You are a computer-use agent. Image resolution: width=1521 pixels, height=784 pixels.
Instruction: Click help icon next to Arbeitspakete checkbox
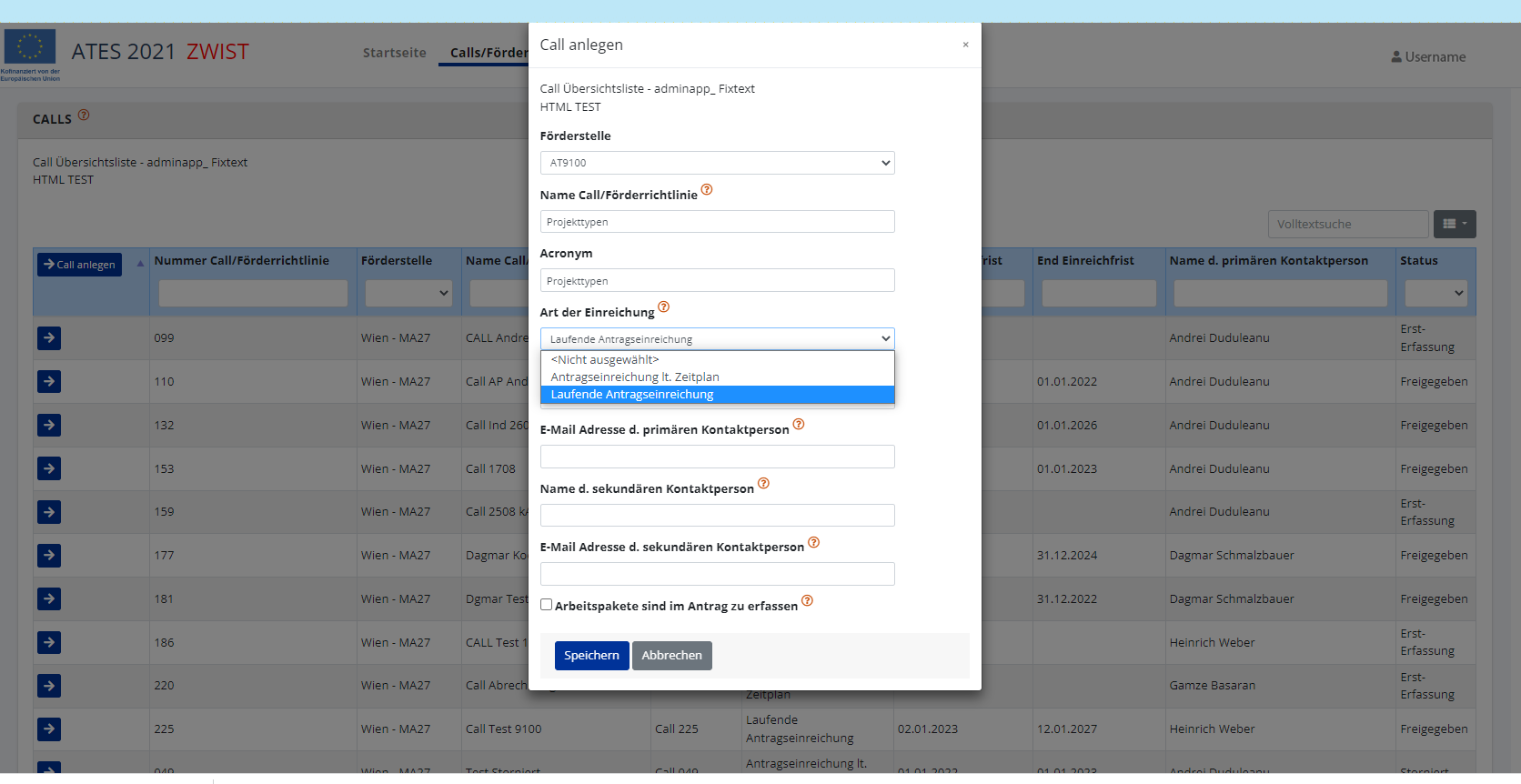click(x=808, y=601)
